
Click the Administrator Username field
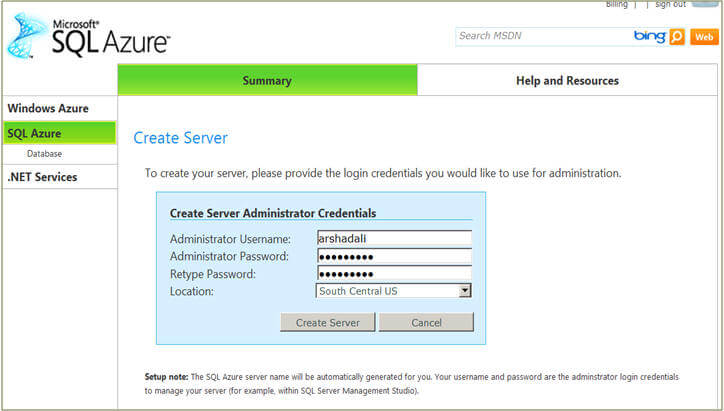click(x=394, y=238)
